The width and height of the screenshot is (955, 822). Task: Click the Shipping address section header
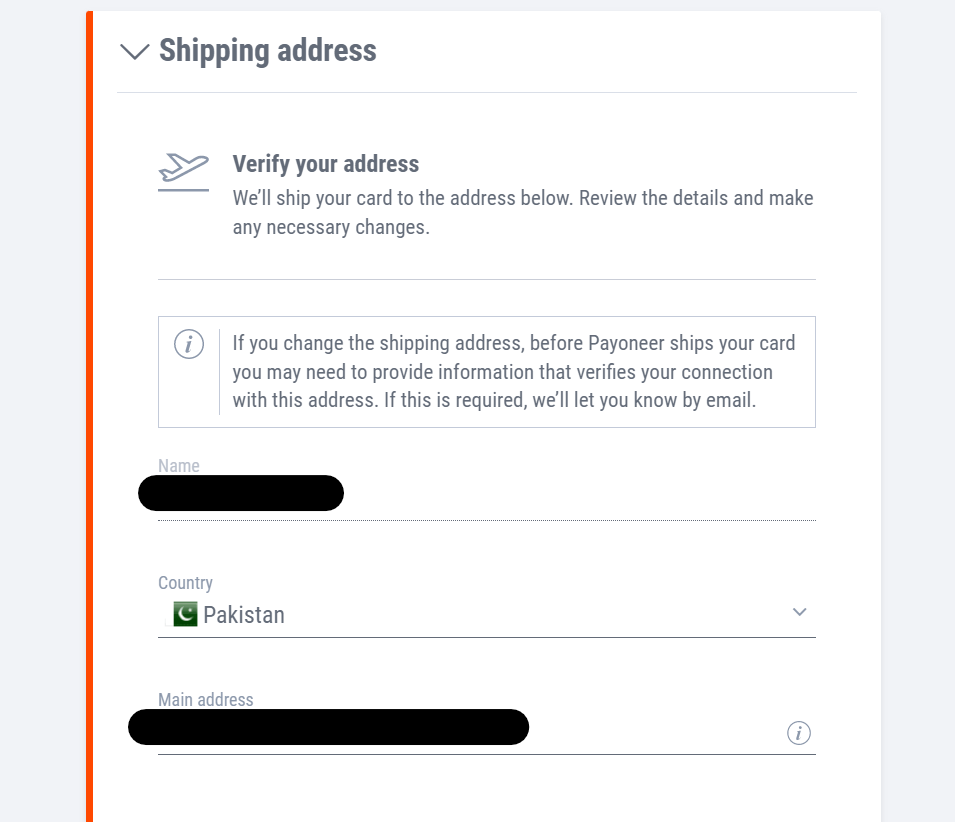(x=267, y=51)
